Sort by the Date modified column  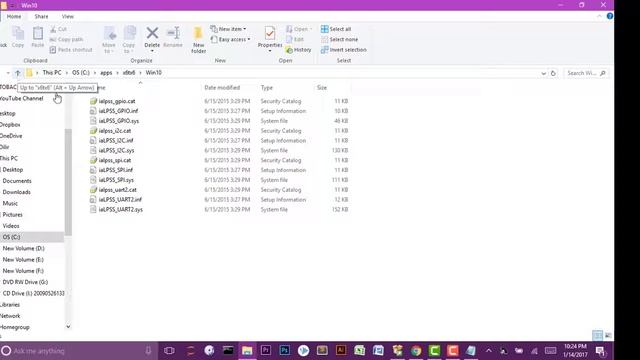coord(222,88)
